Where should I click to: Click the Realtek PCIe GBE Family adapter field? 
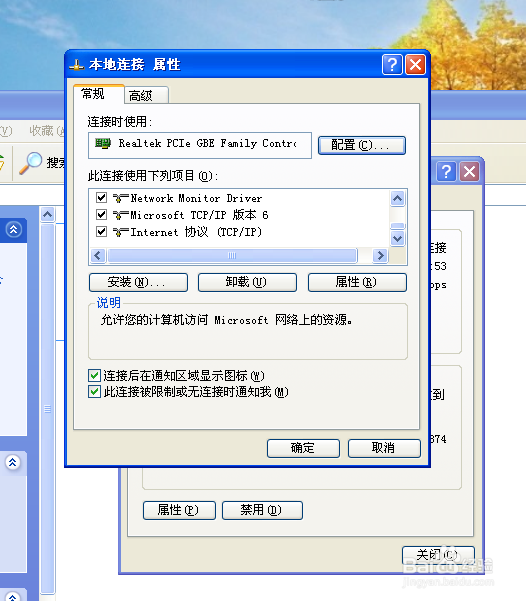(200, 145)
